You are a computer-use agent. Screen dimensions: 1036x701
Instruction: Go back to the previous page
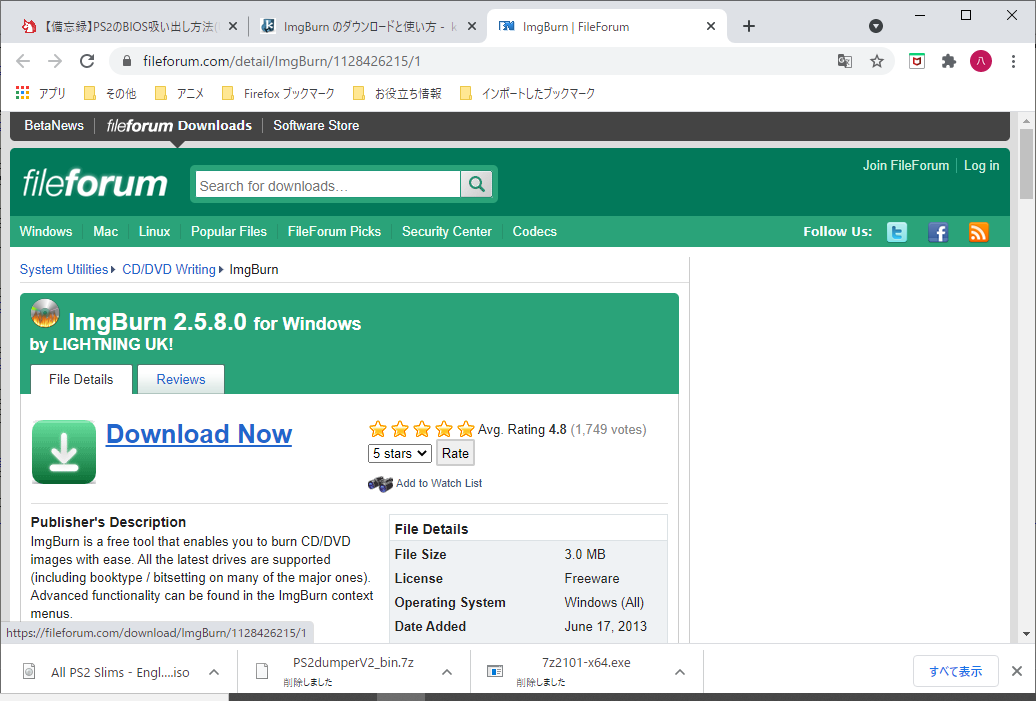tap(23, 61)
